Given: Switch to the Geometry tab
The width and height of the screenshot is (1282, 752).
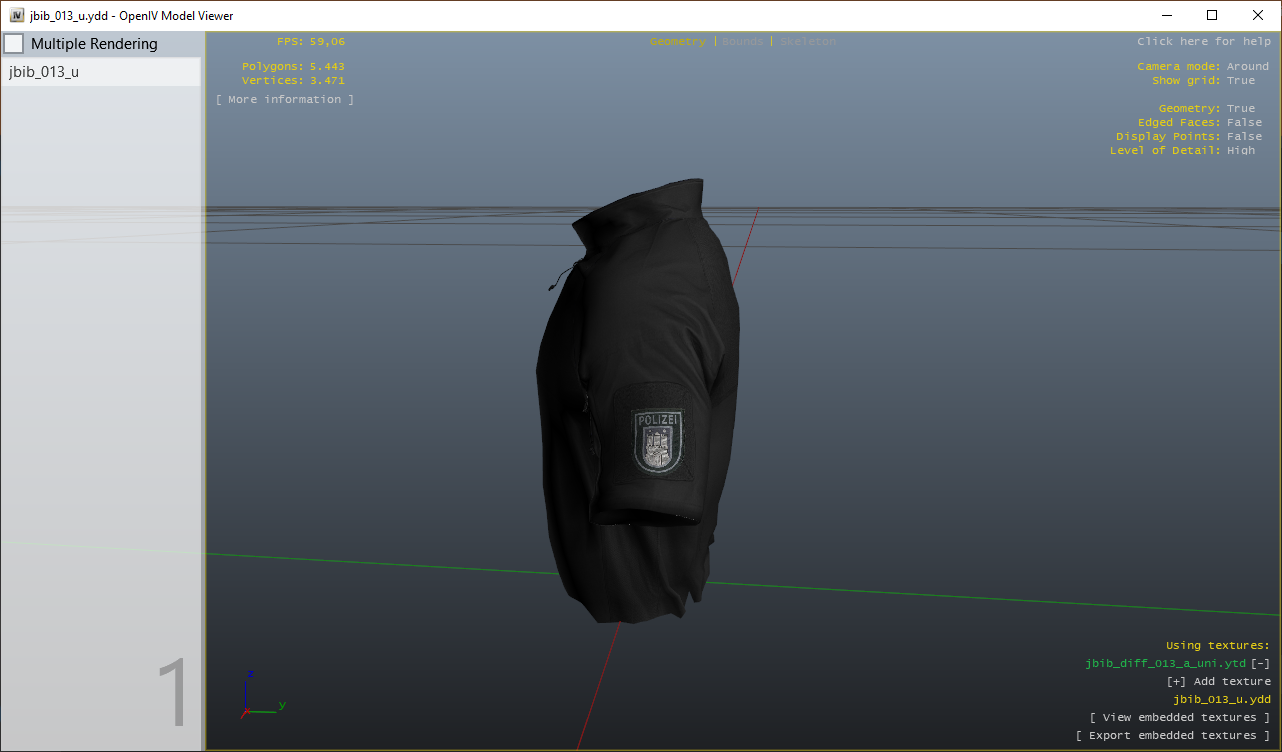Looking at the screenshot, I should point(677,42).
